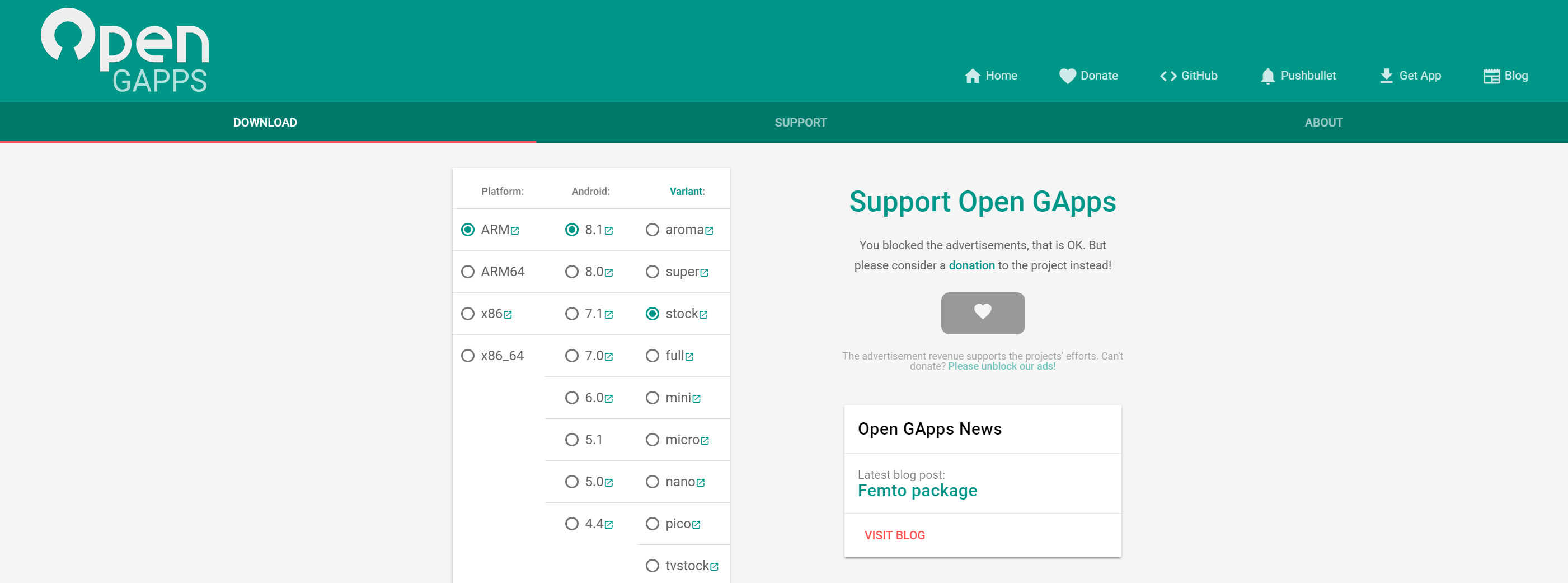Open the external link icon next to x86

(508, 315)
